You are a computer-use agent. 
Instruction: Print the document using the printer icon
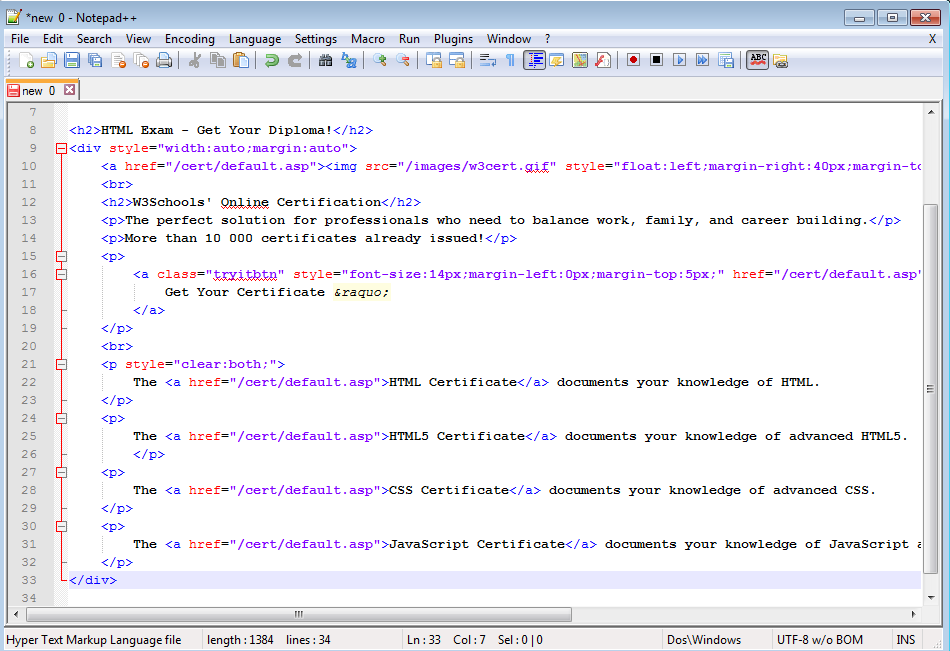[164, 60]
